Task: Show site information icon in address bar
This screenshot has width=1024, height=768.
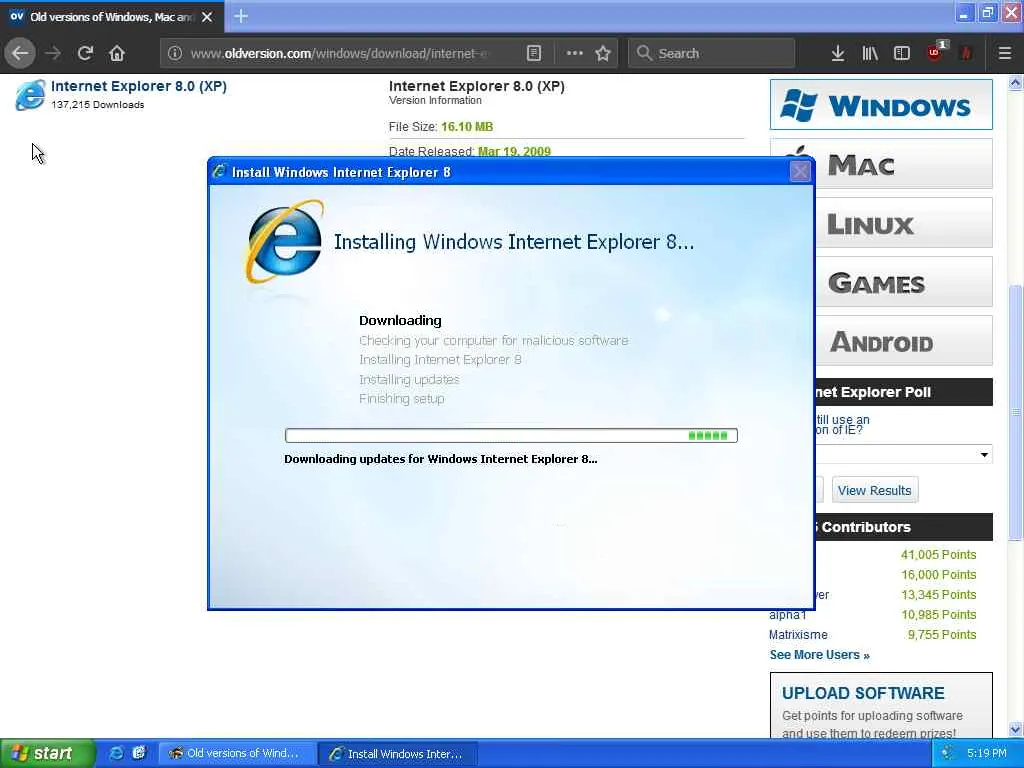Action: (174, 54)
